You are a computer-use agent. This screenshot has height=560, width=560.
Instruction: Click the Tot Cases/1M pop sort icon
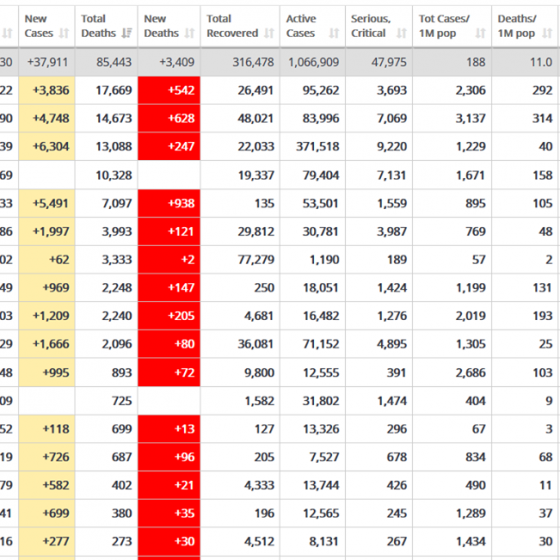(480, 33)
